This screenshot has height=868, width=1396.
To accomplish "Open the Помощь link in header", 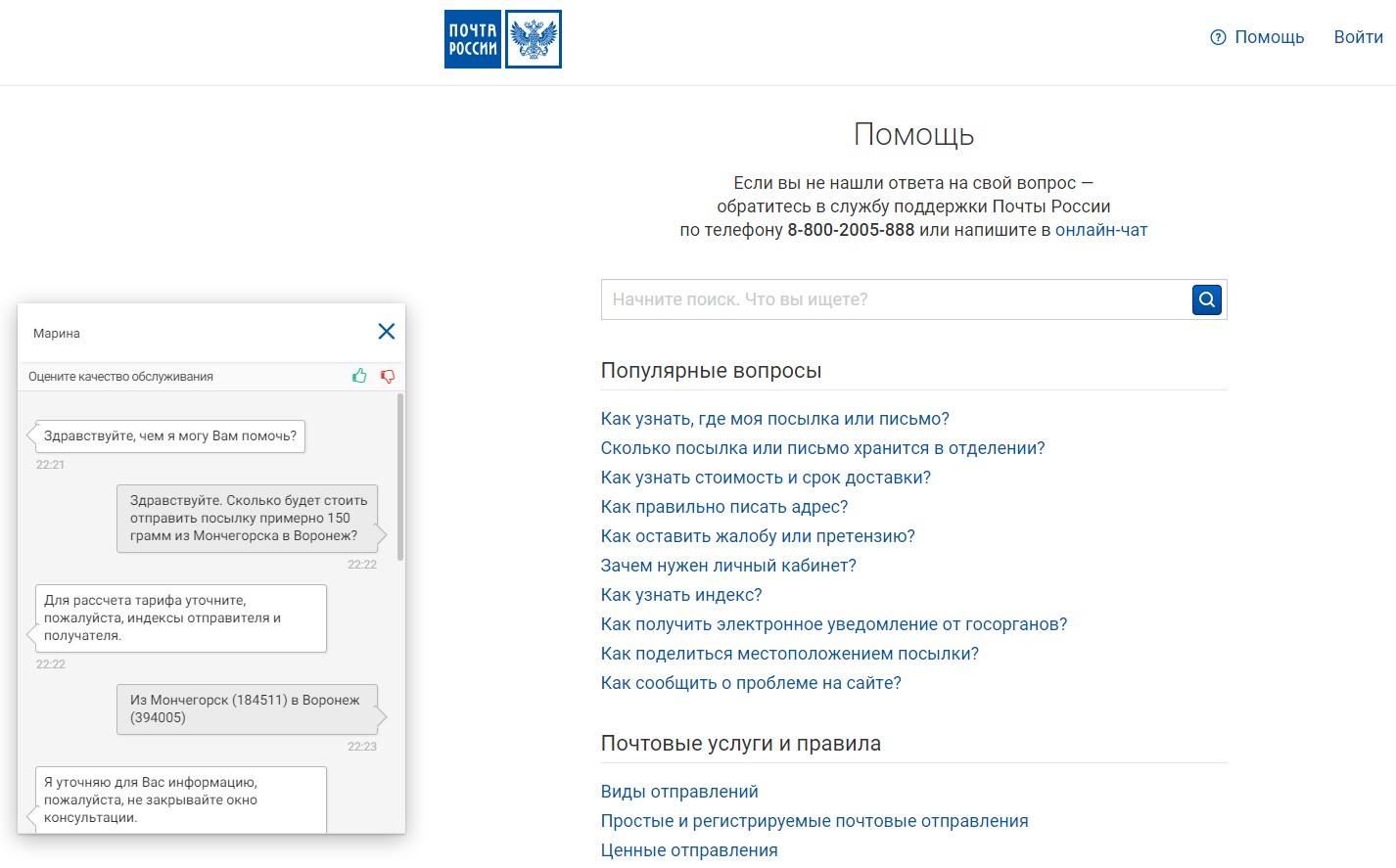I will [x=1269, y=37].
